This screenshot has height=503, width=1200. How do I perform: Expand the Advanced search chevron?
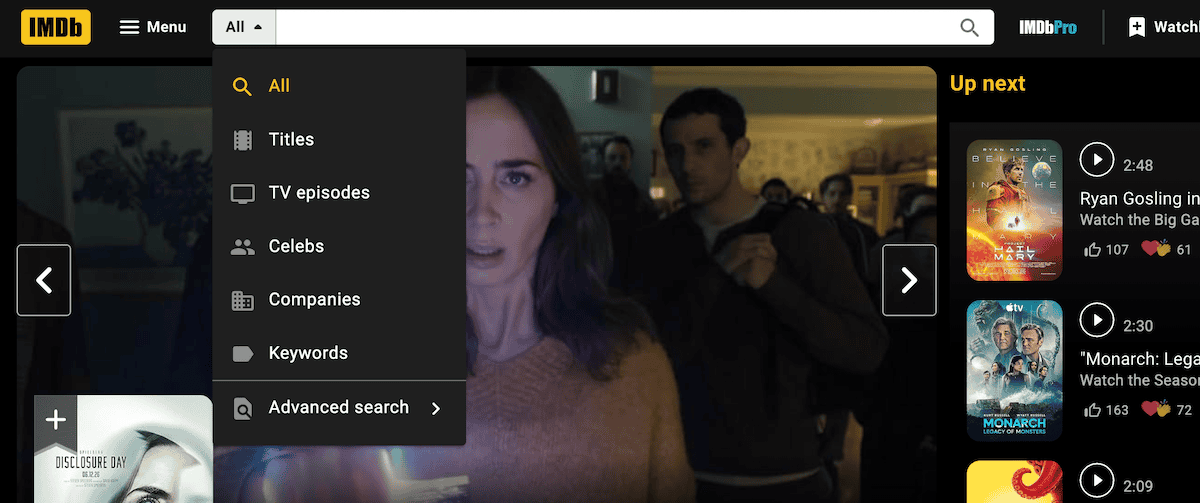[436, 408]
